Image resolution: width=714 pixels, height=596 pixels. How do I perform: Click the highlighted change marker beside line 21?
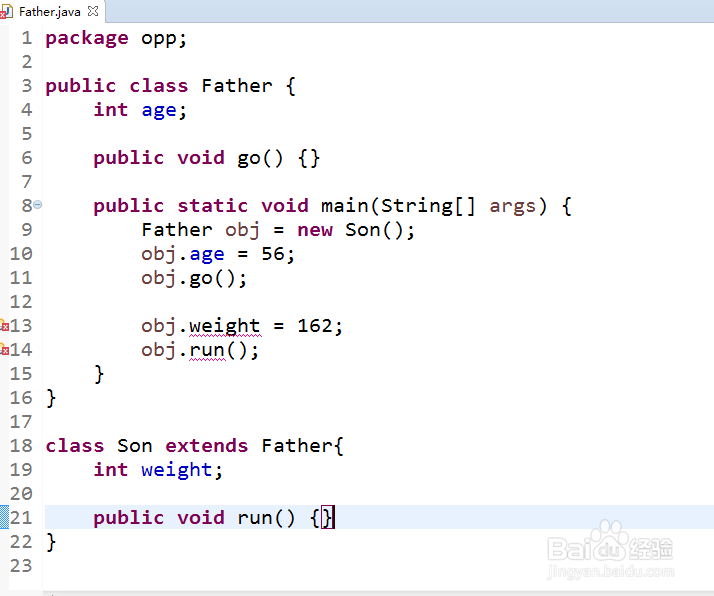(4, 517)
